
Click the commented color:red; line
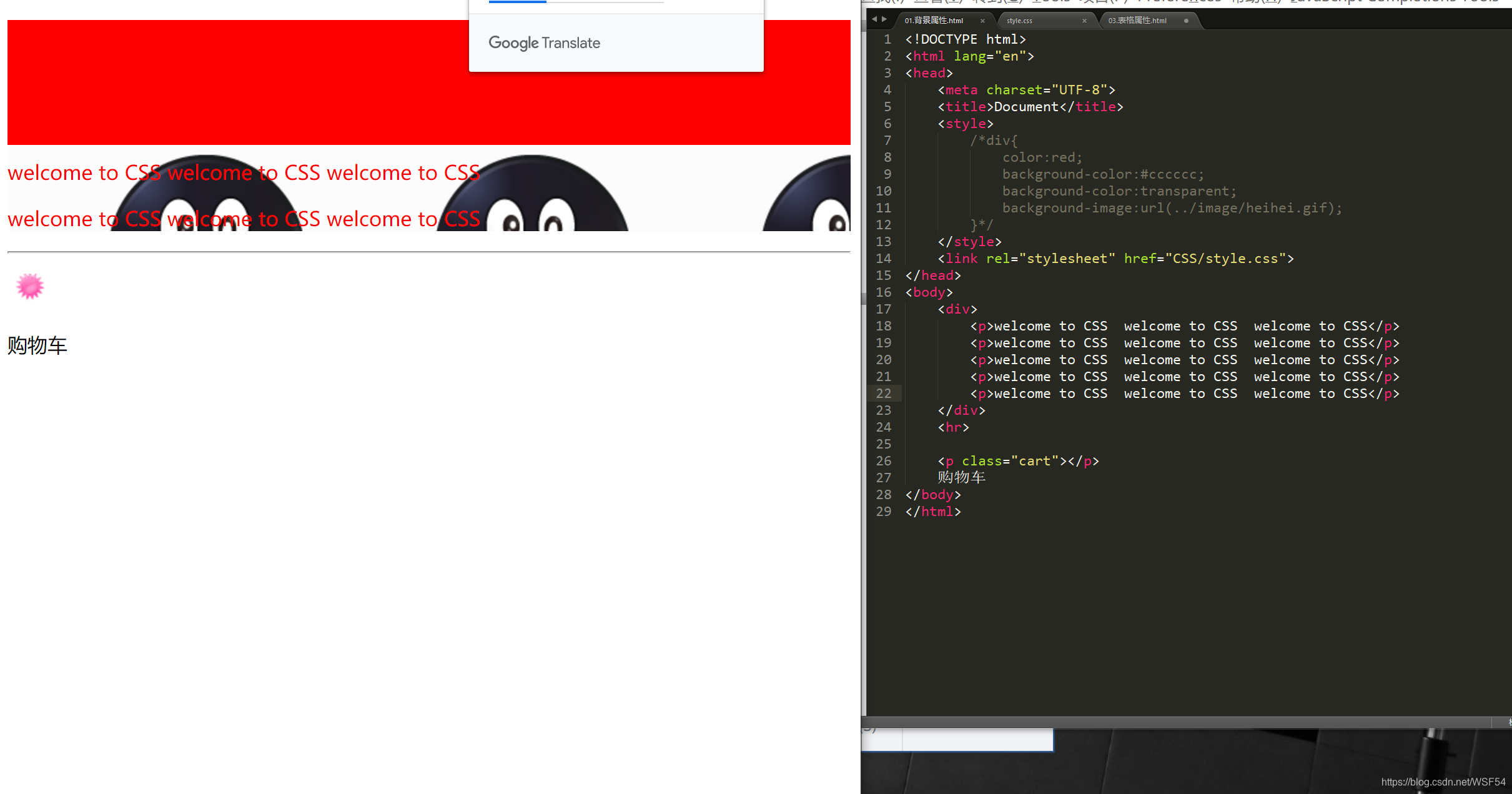pos(1042,157)
